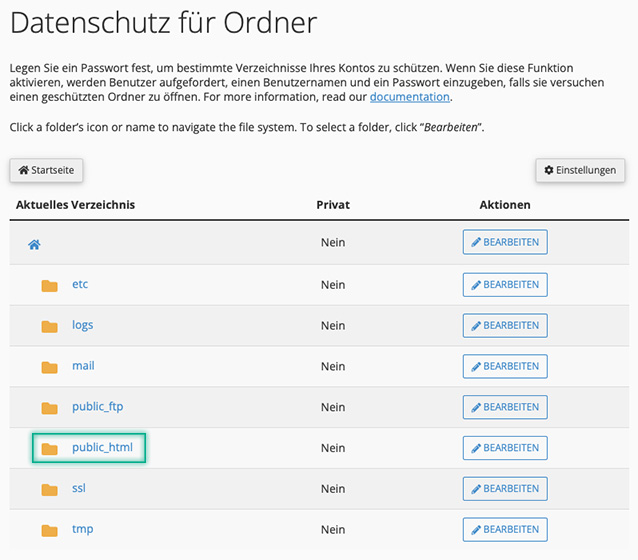The height and width of the screenshot is (560, 638).
Task: Edit the logs folder with Bearbeiten
Action: coord(505,325)
